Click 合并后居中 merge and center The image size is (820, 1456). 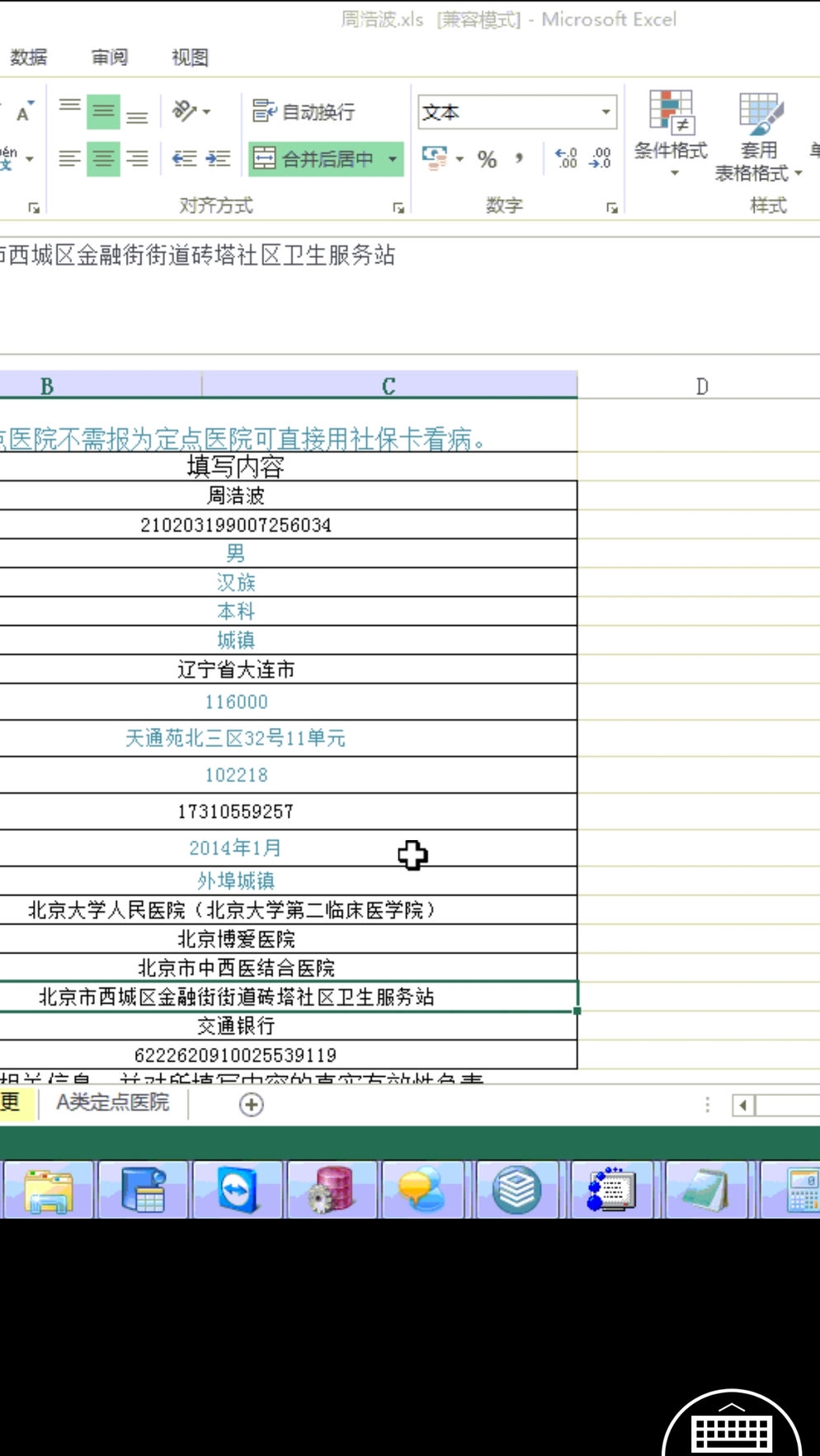click(314, 158)
